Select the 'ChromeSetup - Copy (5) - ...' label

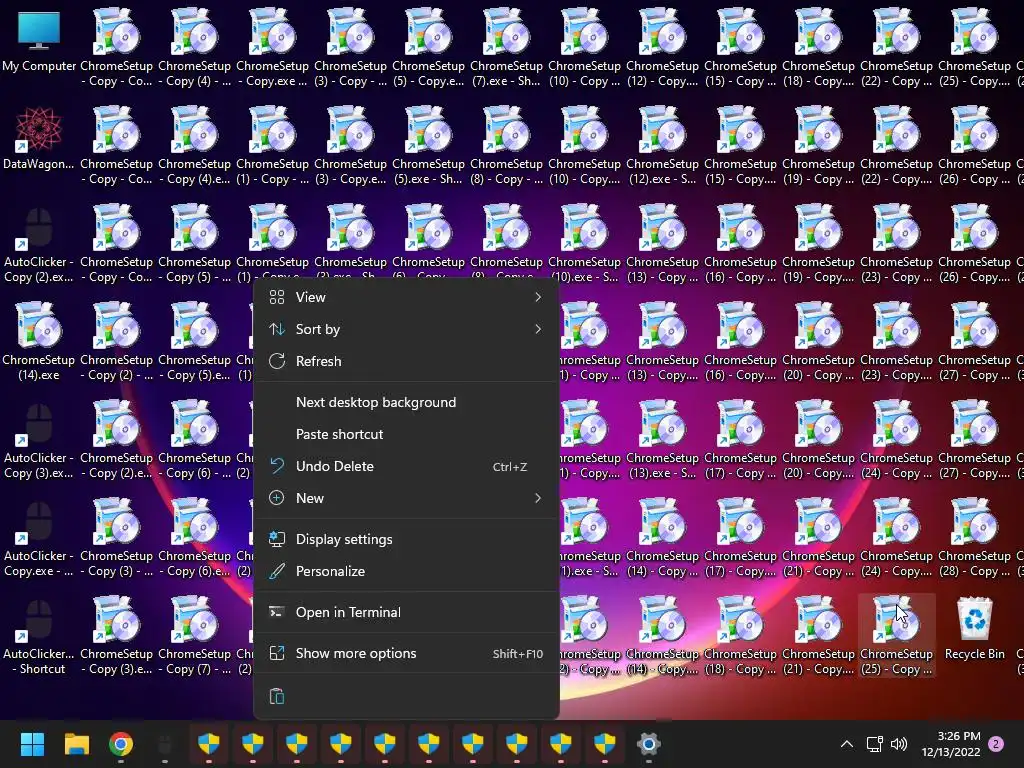tap(195, 270)
